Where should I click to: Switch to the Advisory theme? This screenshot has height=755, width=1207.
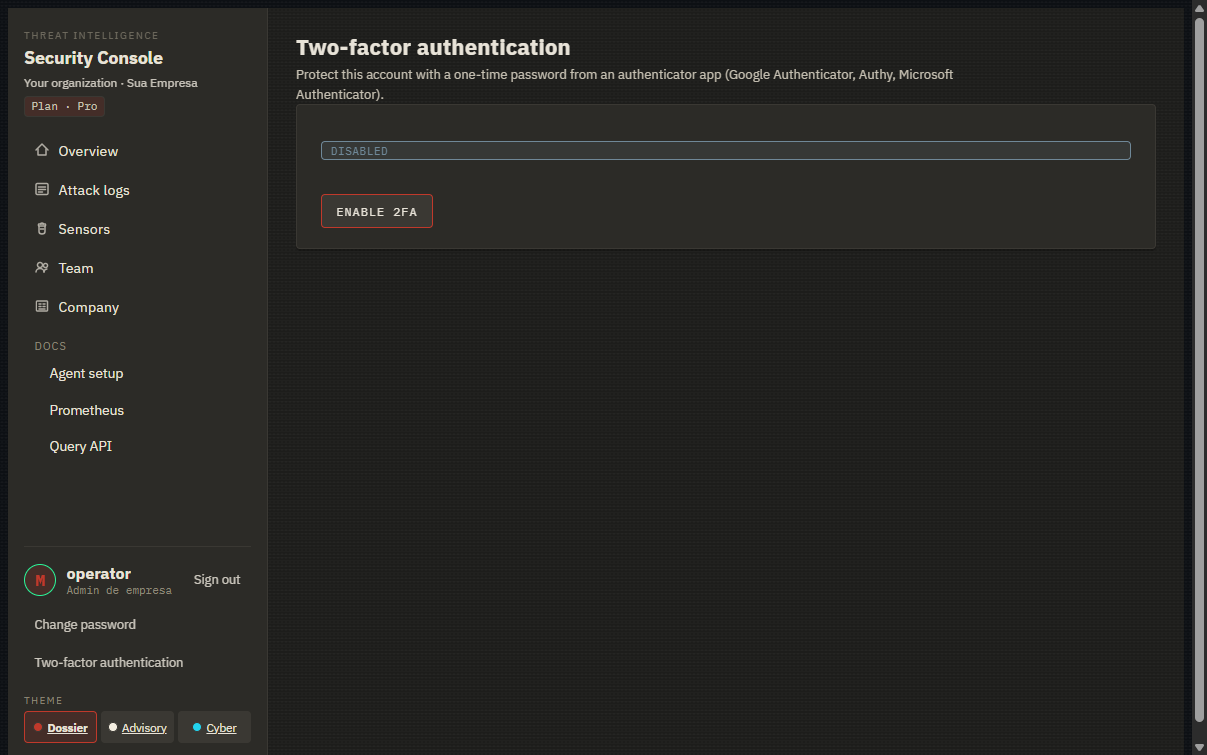pyautogui.click(x=138, y=727)
